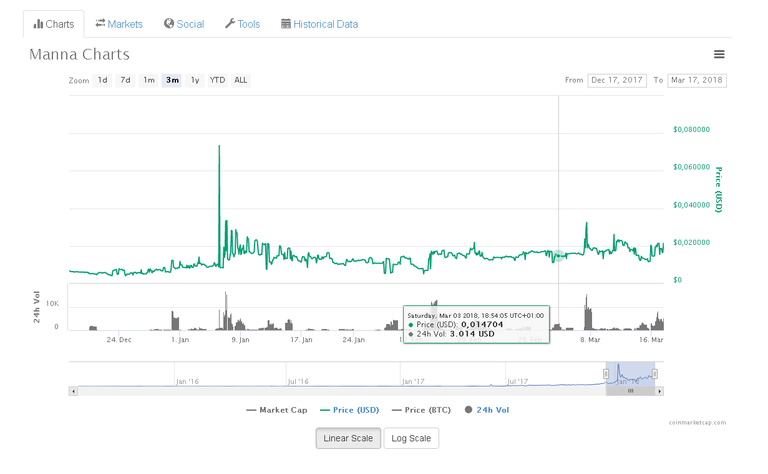This screenshot has width=768, height=474.
Task: Open the Tools tab
Action: click(242, 24)
